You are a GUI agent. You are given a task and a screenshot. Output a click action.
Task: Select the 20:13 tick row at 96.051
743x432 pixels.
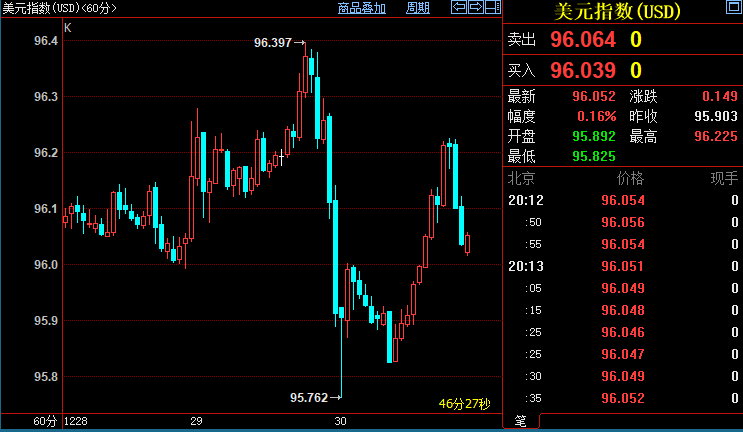(x=622, y=266)
